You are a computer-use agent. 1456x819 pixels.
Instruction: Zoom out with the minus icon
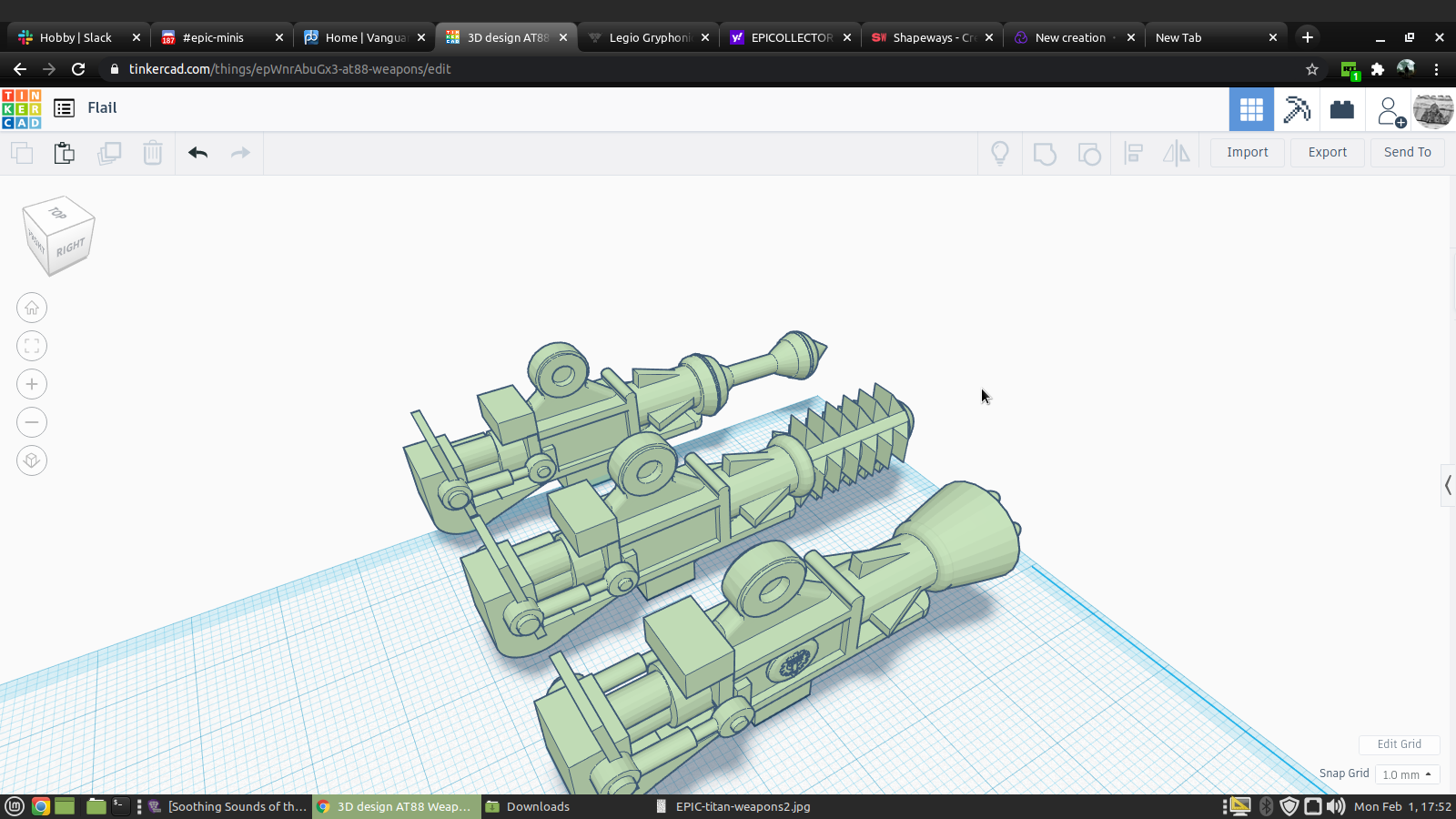[32, 422]
